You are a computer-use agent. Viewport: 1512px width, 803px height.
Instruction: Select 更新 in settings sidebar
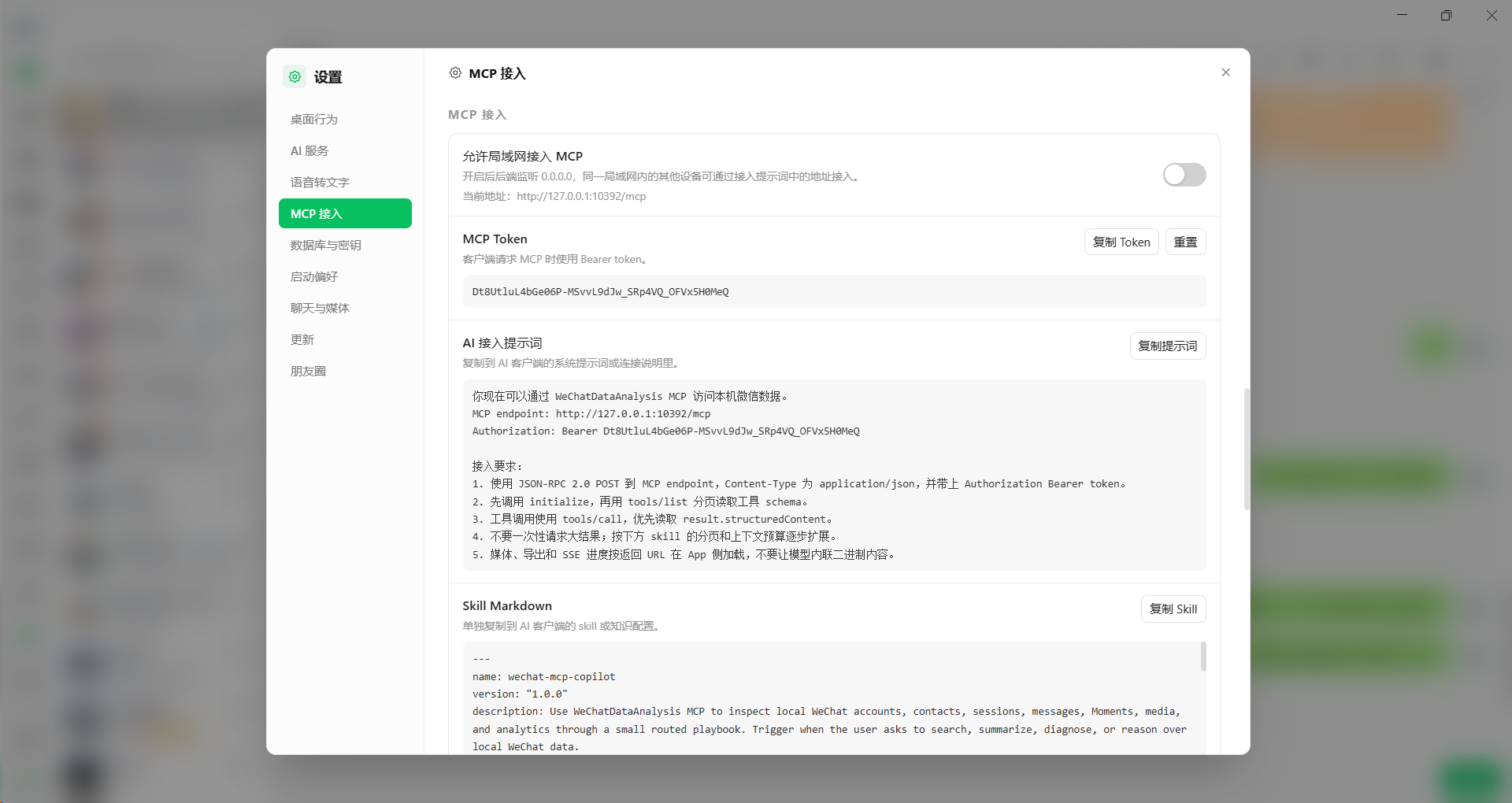(345, 339)
